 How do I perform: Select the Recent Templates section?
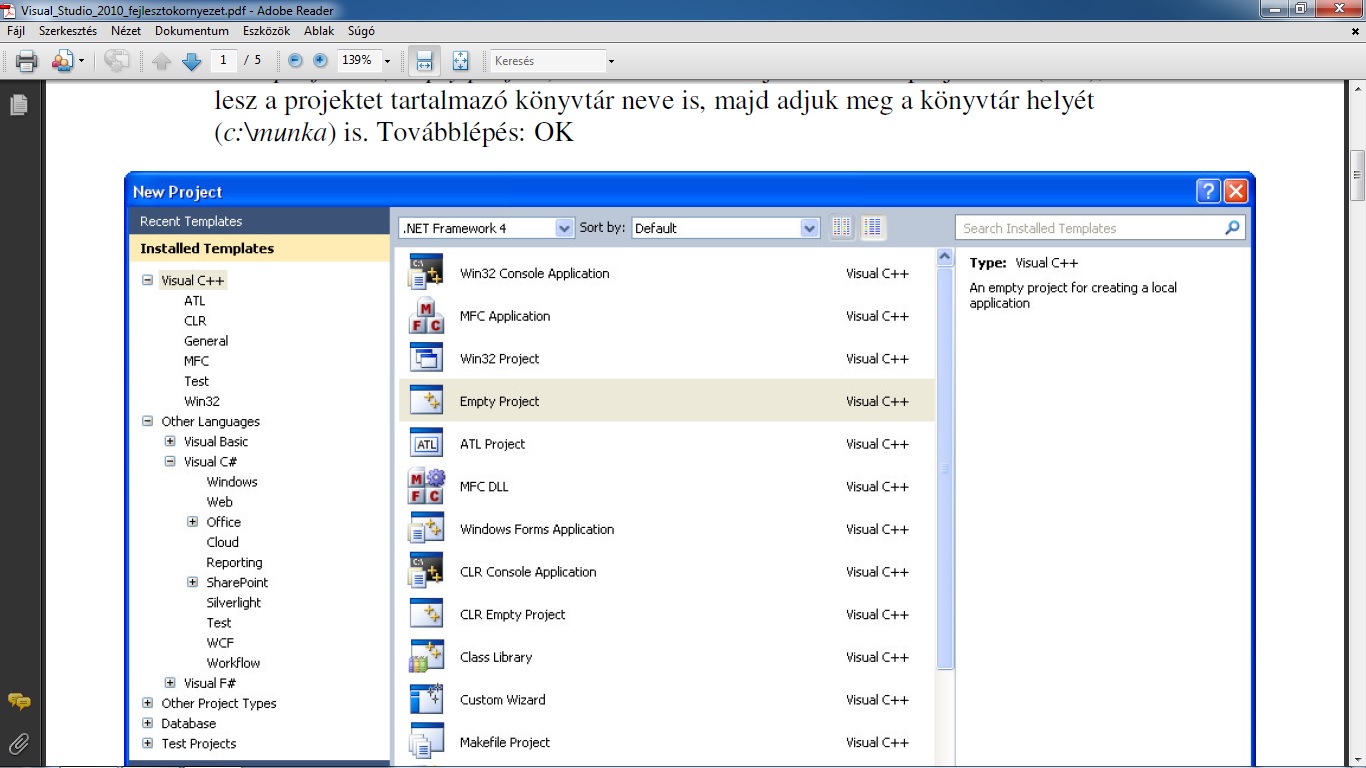pos(259,221)
